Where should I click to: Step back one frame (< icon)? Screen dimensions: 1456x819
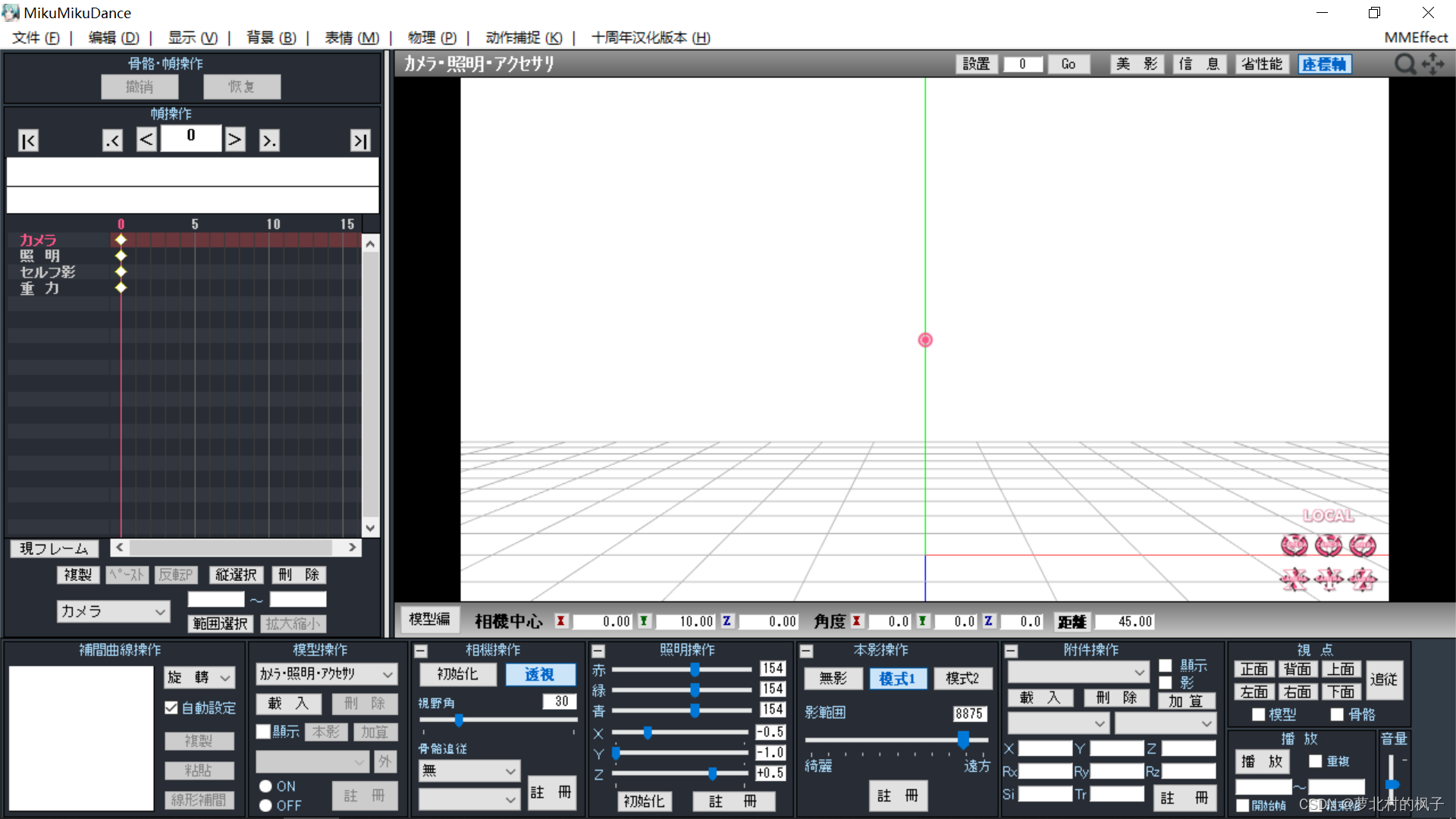click(146, 140)
